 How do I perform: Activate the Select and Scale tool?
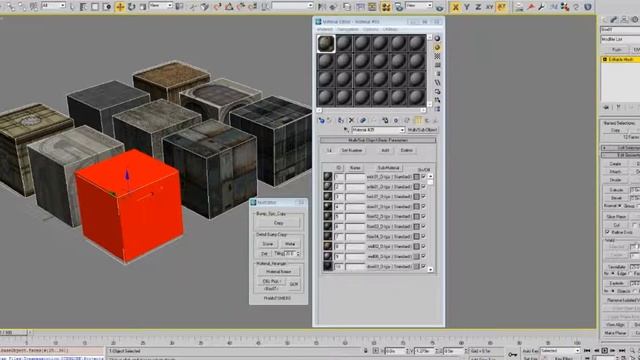coord(142,7)
